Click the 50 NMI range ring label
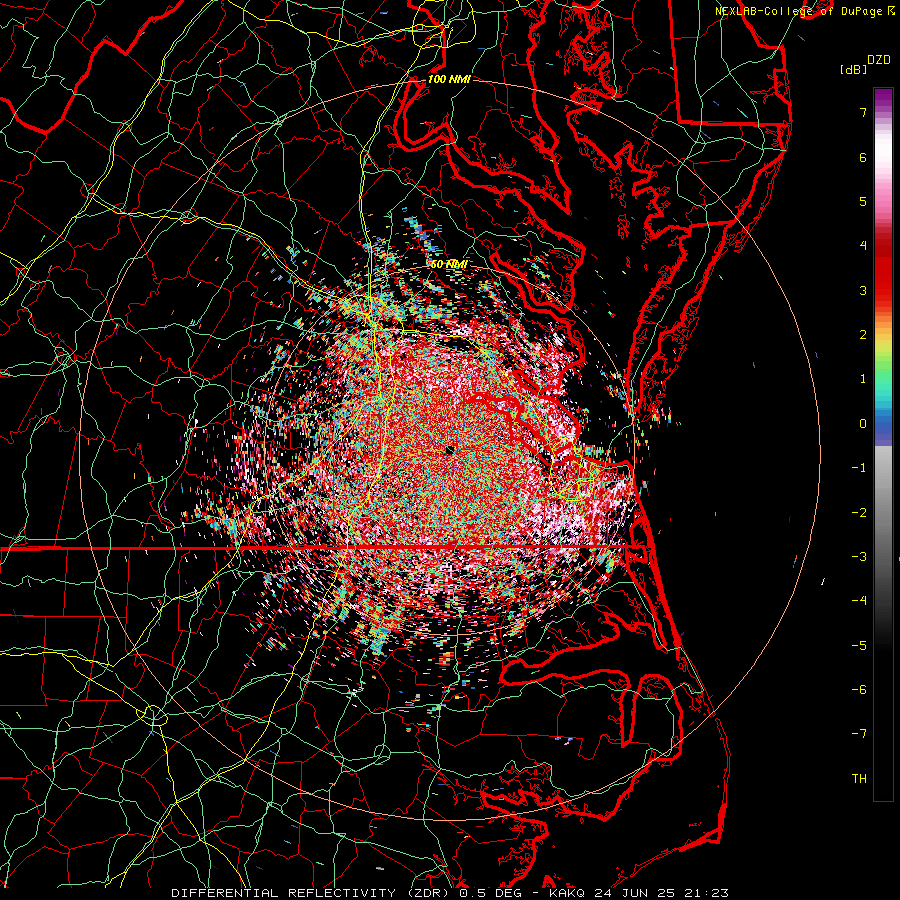900x900 pixels. [x=449, y=264]
